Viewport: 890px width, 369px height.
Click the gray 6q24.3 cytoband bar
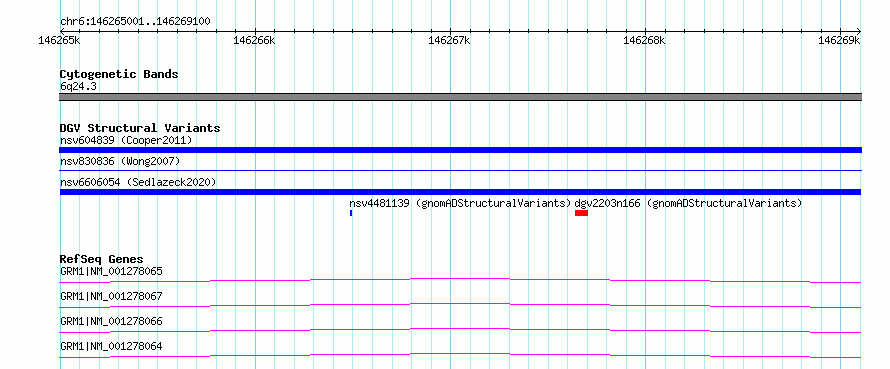[x=460, y=97]
